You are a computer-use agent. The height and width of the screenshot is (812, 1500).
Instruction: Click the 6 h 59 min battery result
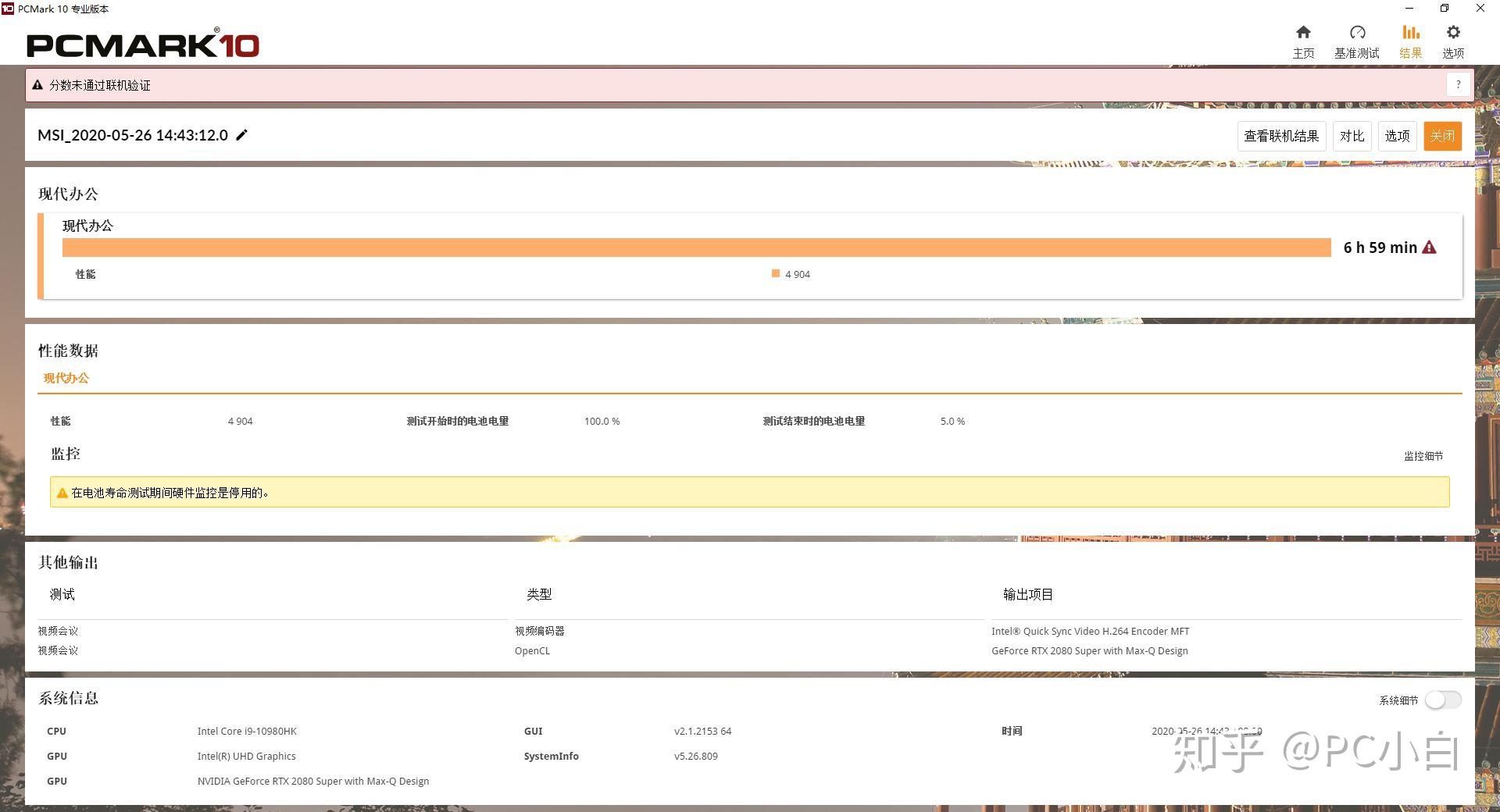point(1380,248)
